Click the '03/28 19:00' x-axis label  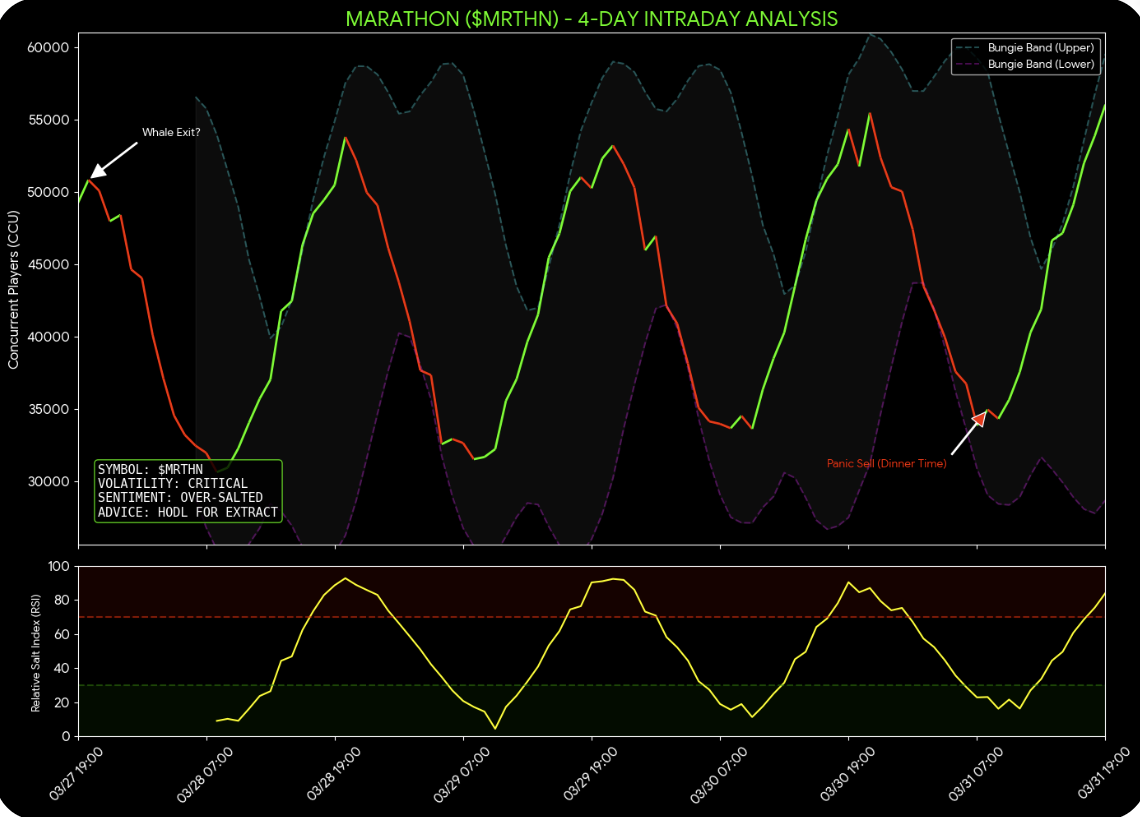point(333,774)
